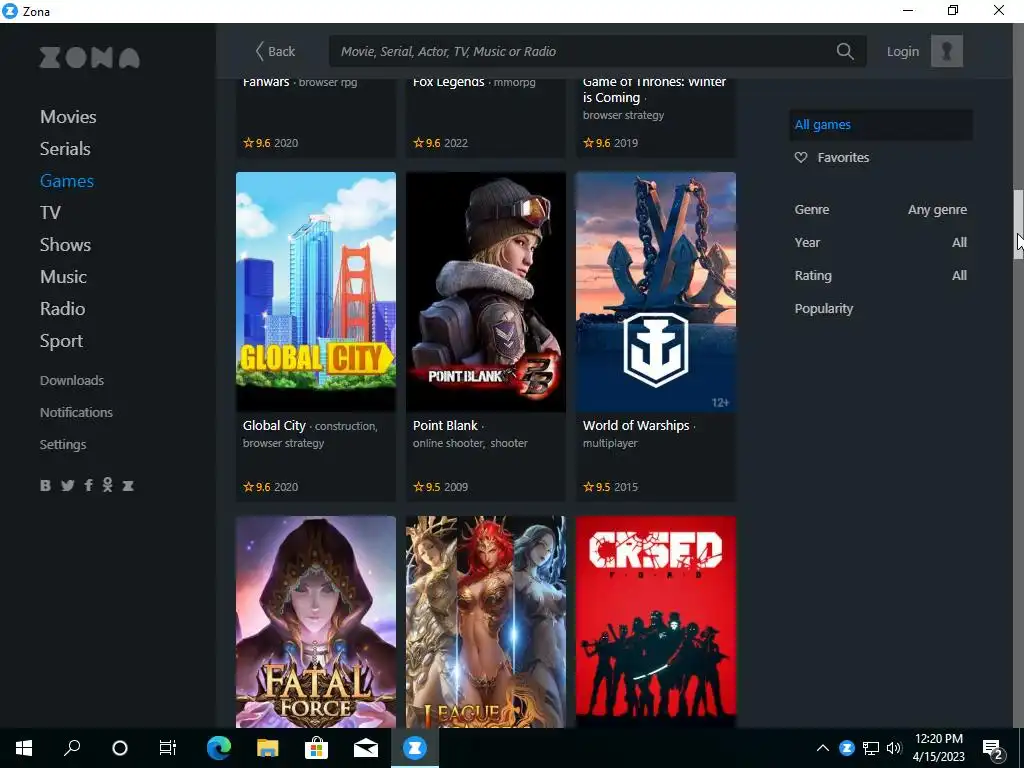Open the Zona social icon in sidebar
Screen dimensions: 1024x768
(128, 485)
